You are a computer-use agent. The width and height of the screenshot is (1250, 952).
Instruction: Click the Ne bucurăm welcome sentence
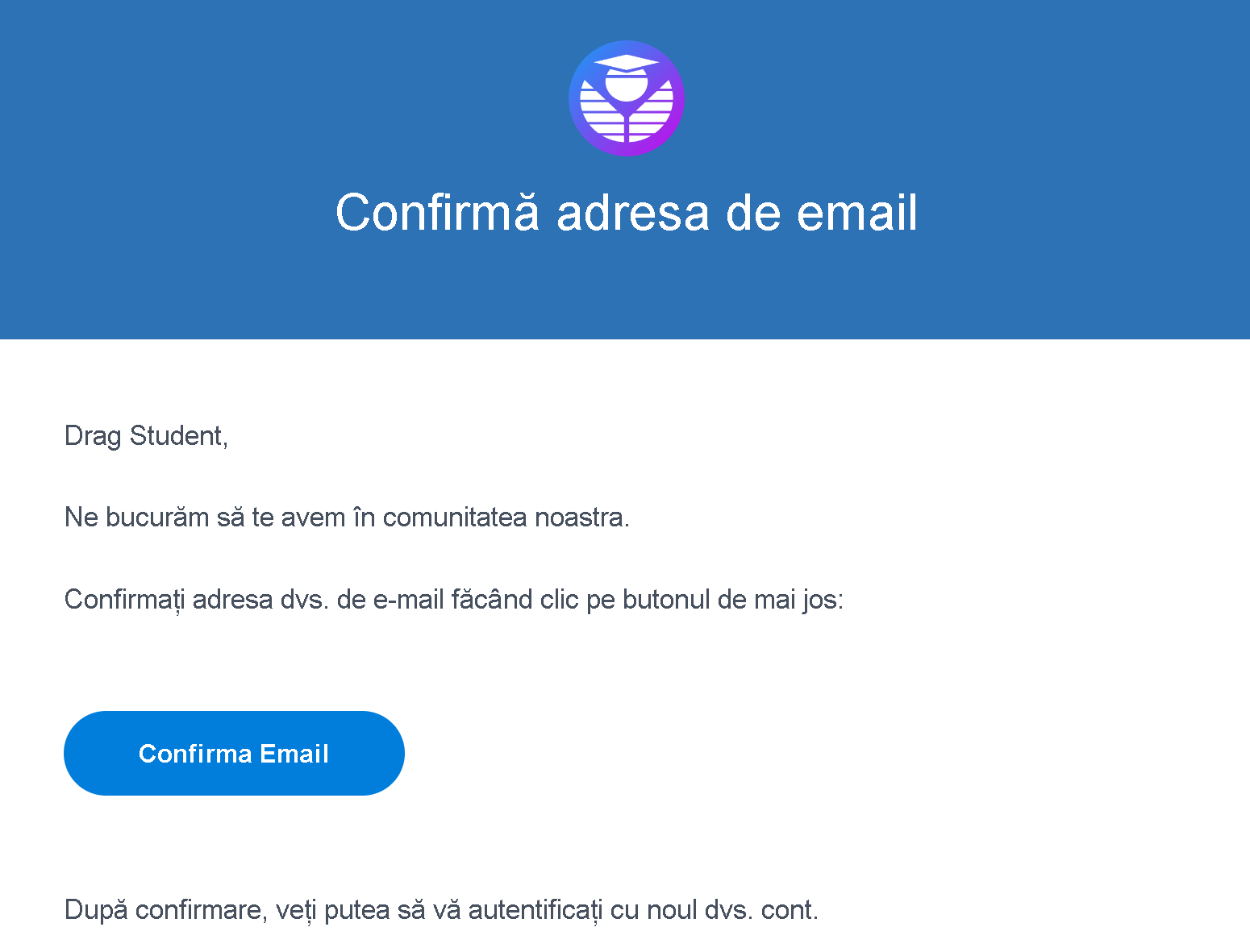point(347,518)
